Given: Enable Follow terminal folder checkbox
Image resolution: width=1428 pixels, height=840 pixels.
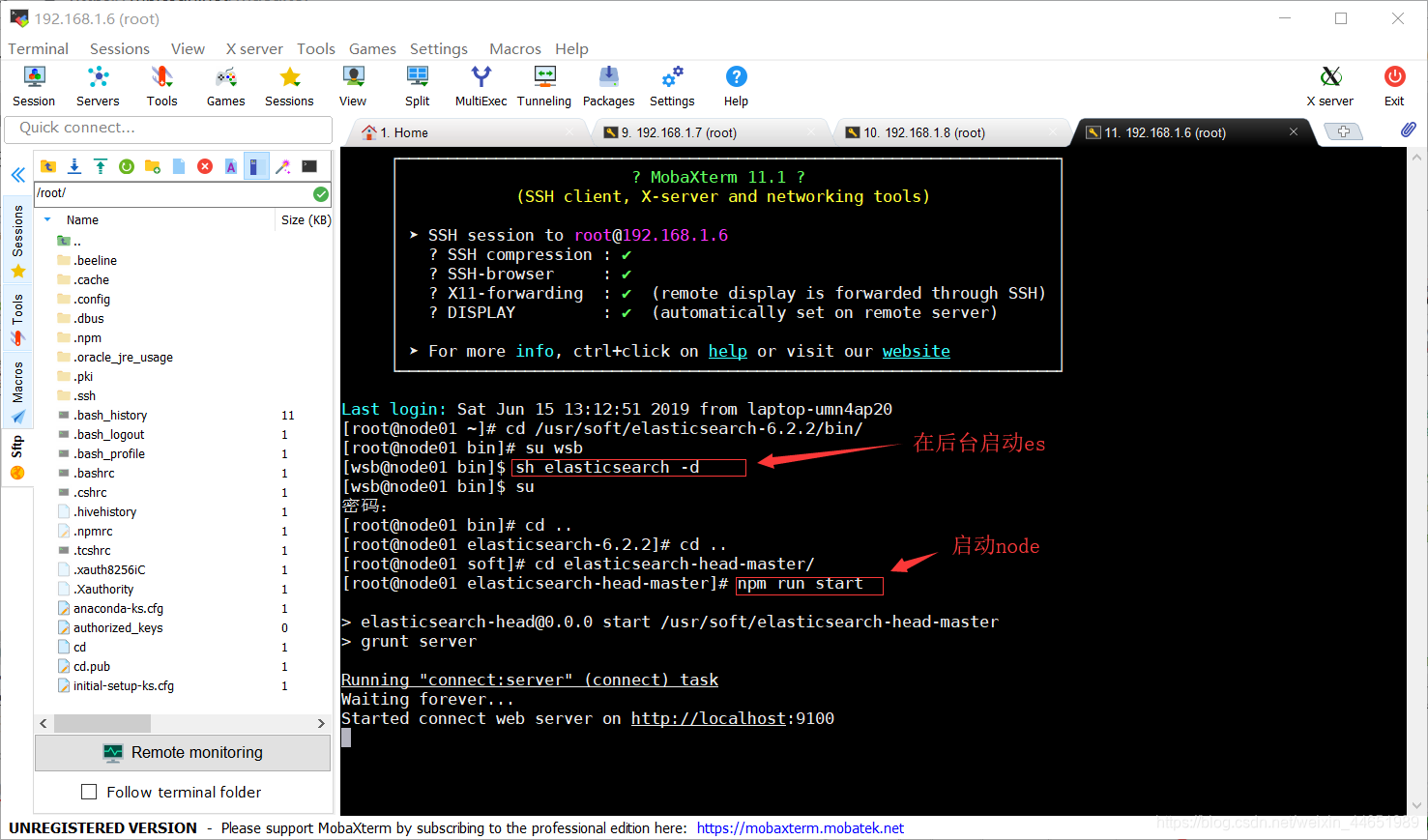Looking at the screenshot, I should pos(89,792).
